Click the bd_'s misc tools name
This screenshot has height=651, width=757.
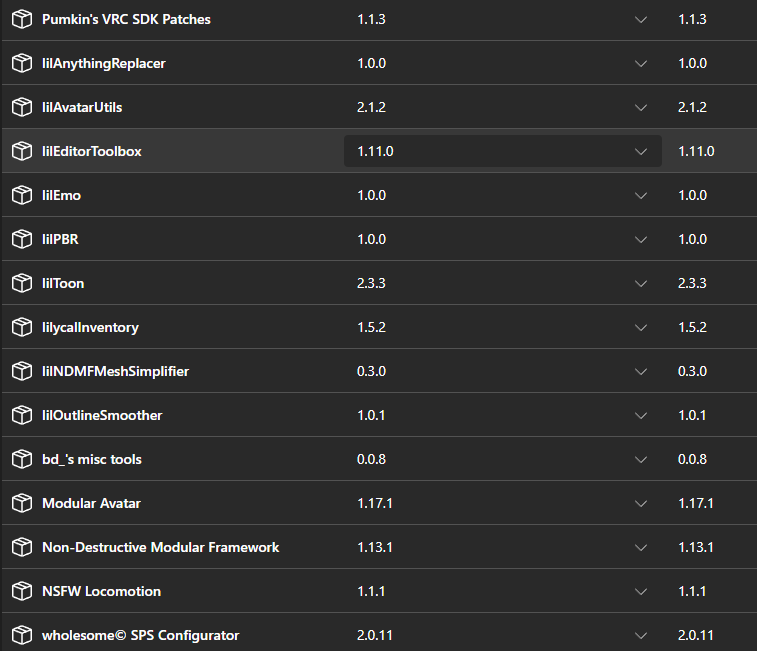point(92,459)
